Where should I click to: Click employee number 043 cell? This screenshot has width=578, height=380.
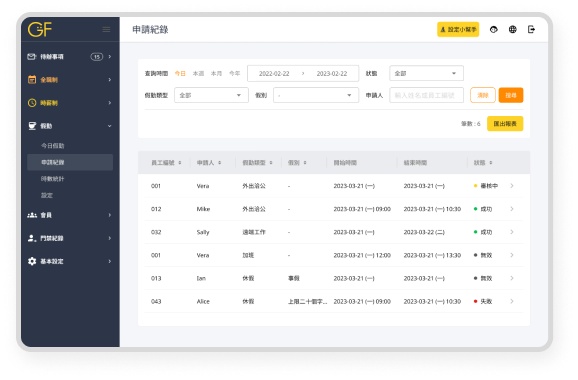(156, 301)
